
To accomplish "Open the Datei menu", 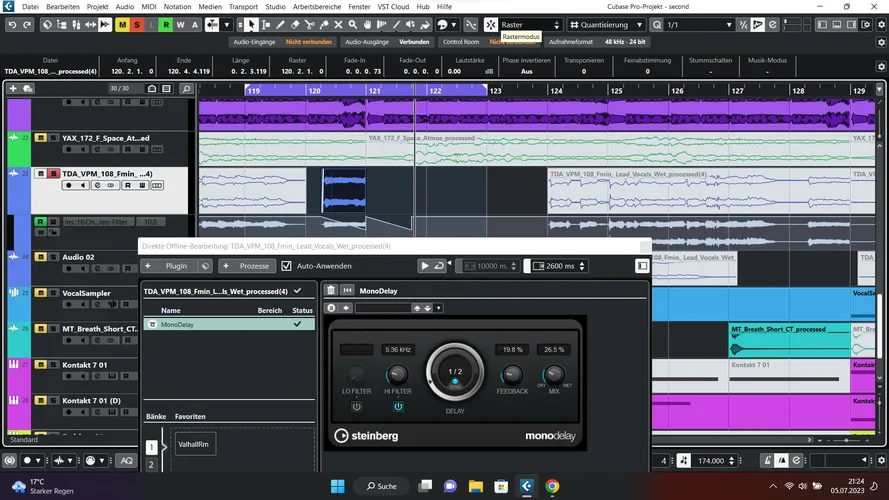I will (30, 7).
